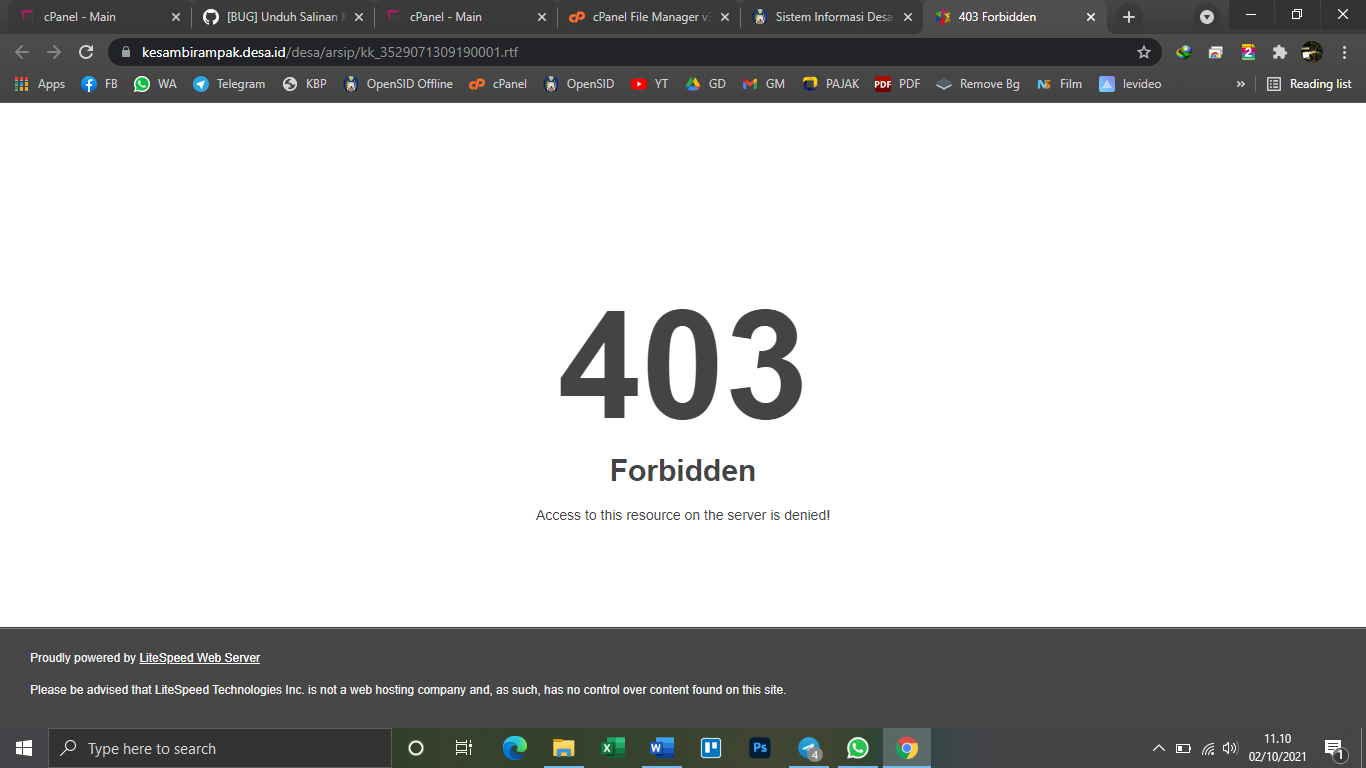Open the levideo bookmark

point(1130,84)
